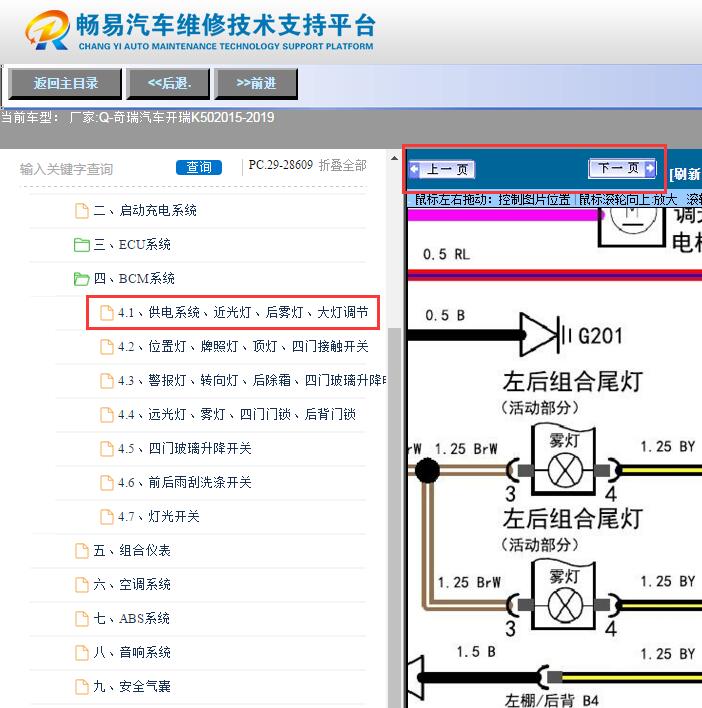Click the tree panel scrollbar up arrow
This screenshot has width=702, height=708.
point(394,158)
